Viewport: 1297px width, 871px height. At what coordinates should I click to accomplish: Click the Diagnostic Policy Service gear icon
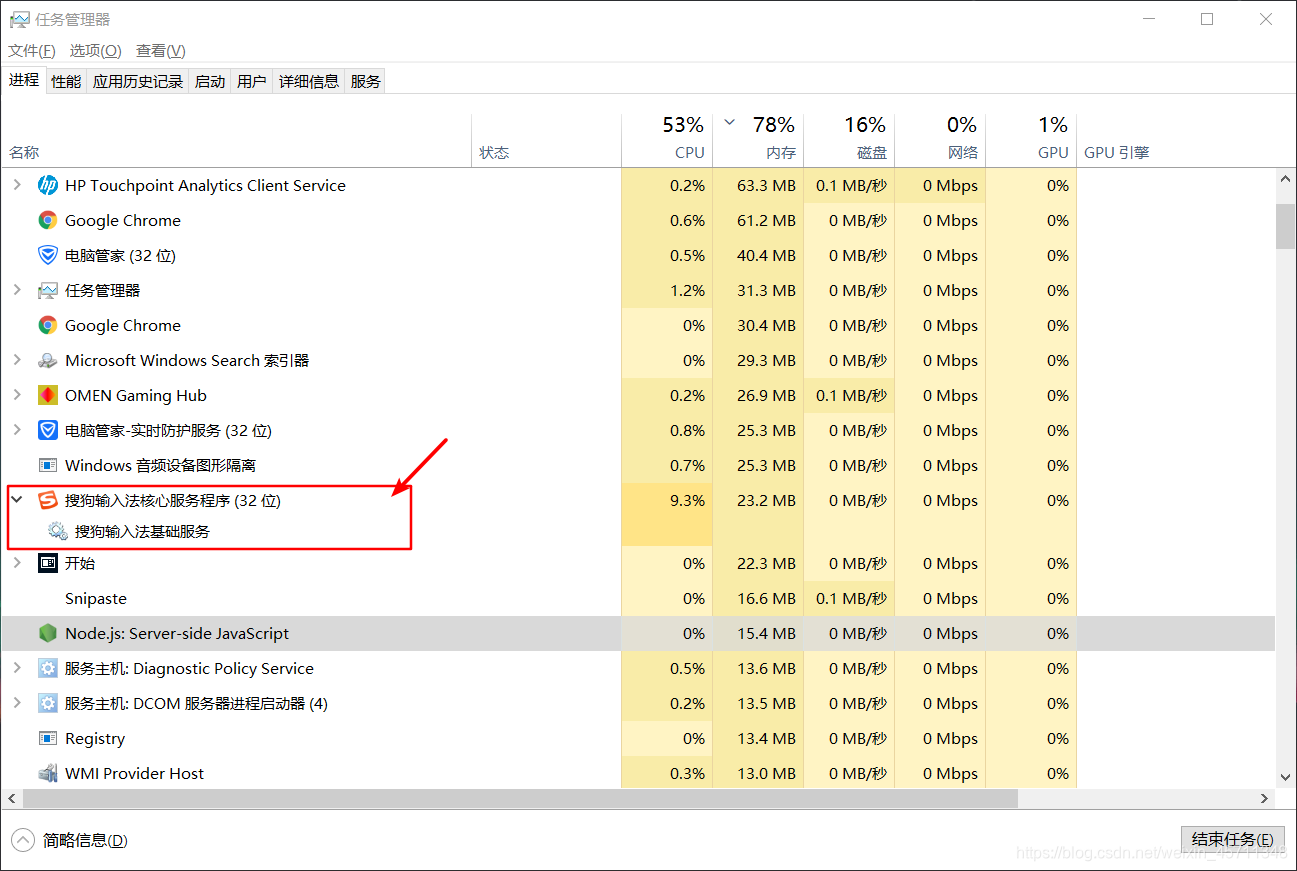pyautogui.click(x=47, y=668)
